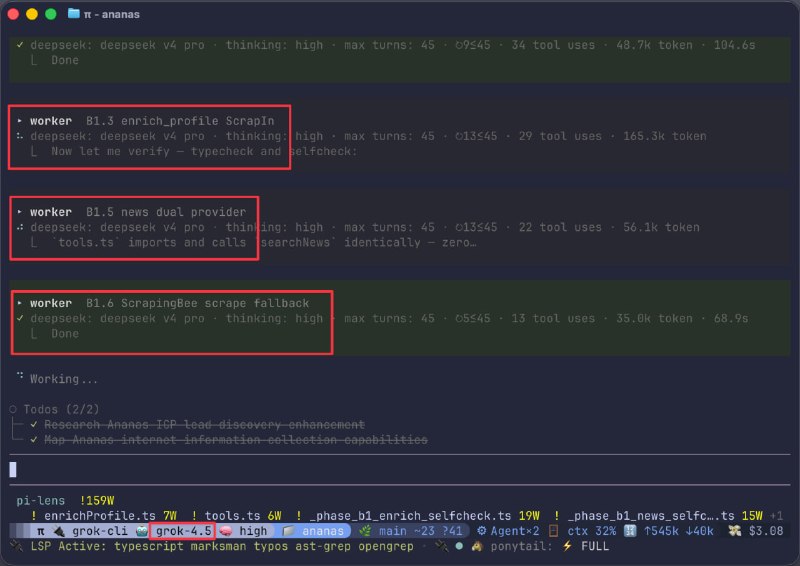Click the brain icon before 'high'
This screenshot has width=800, height=566.
point(226,531)
